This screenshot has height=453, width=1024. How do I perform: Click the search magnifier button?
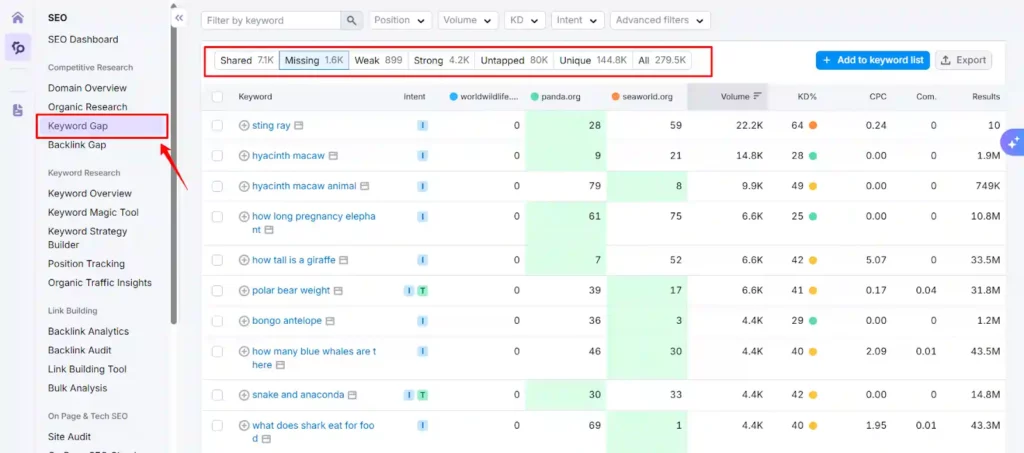tap(351, 20)
